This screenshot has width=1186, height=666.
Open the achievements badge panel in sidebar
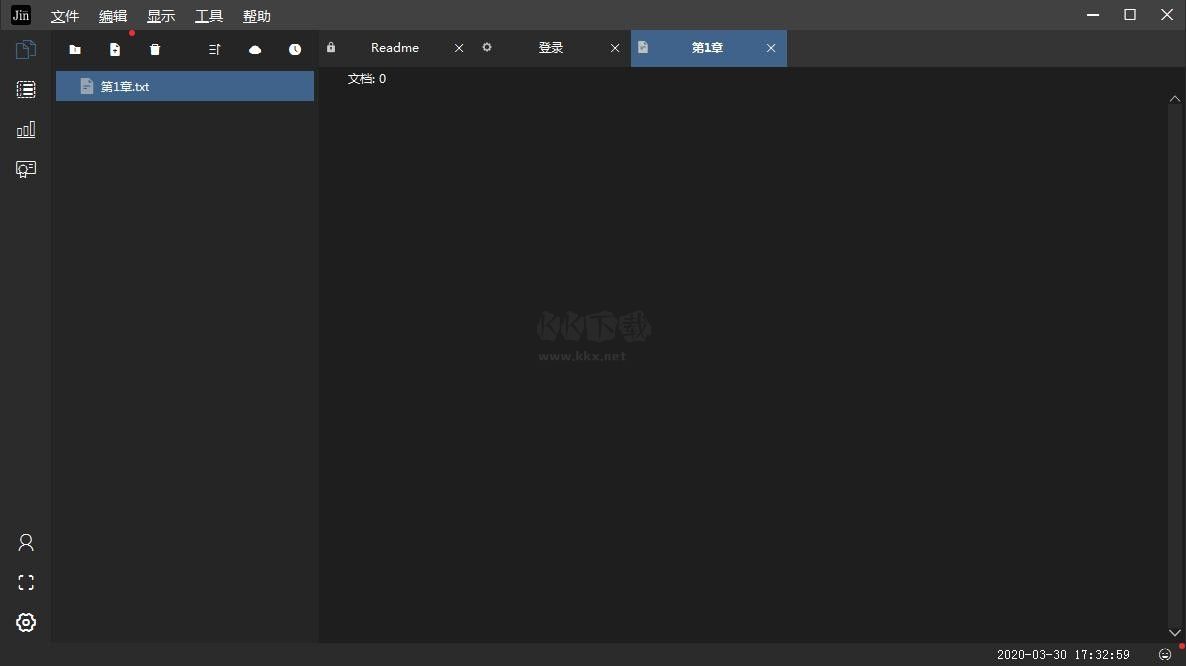click(x=25, y=169)
